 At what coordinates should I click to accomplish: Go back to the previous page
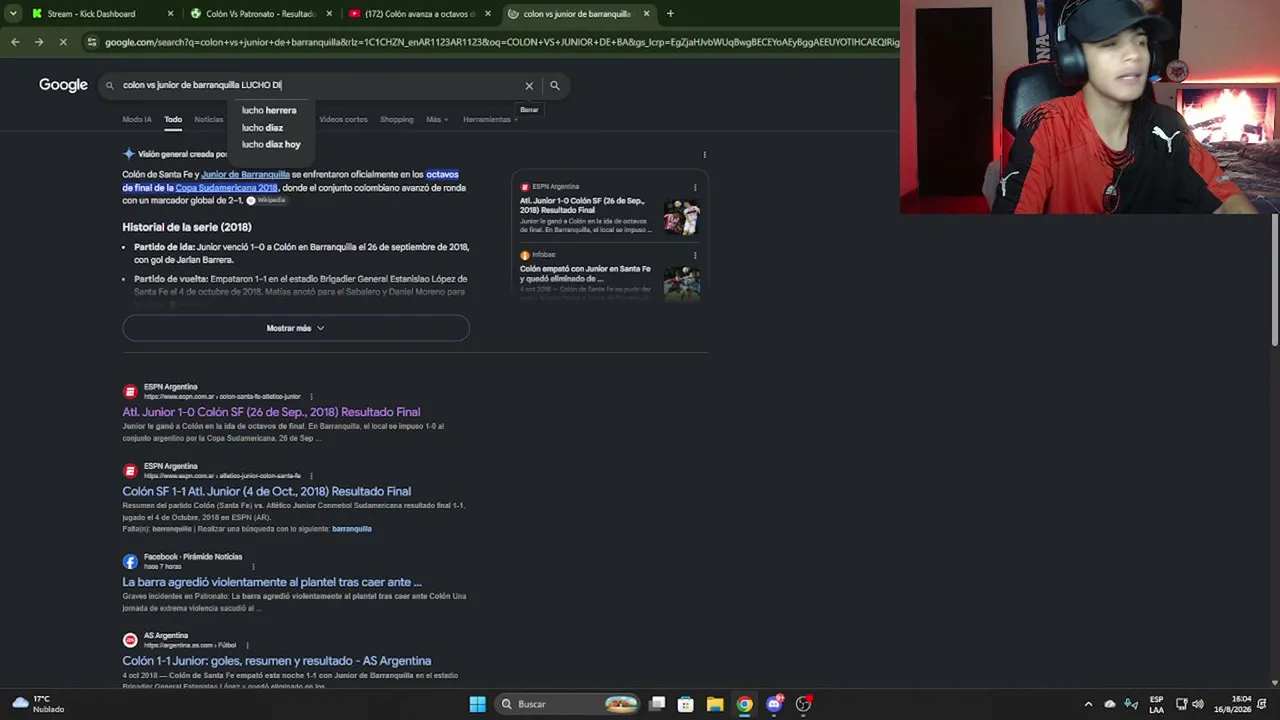click(x=15, y=42)
